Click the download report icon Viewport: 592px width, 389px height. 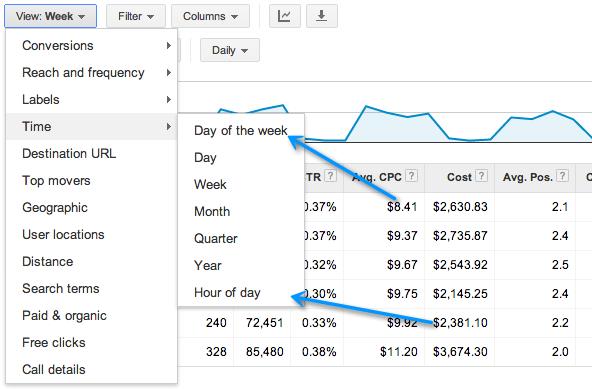click(321, 16)
